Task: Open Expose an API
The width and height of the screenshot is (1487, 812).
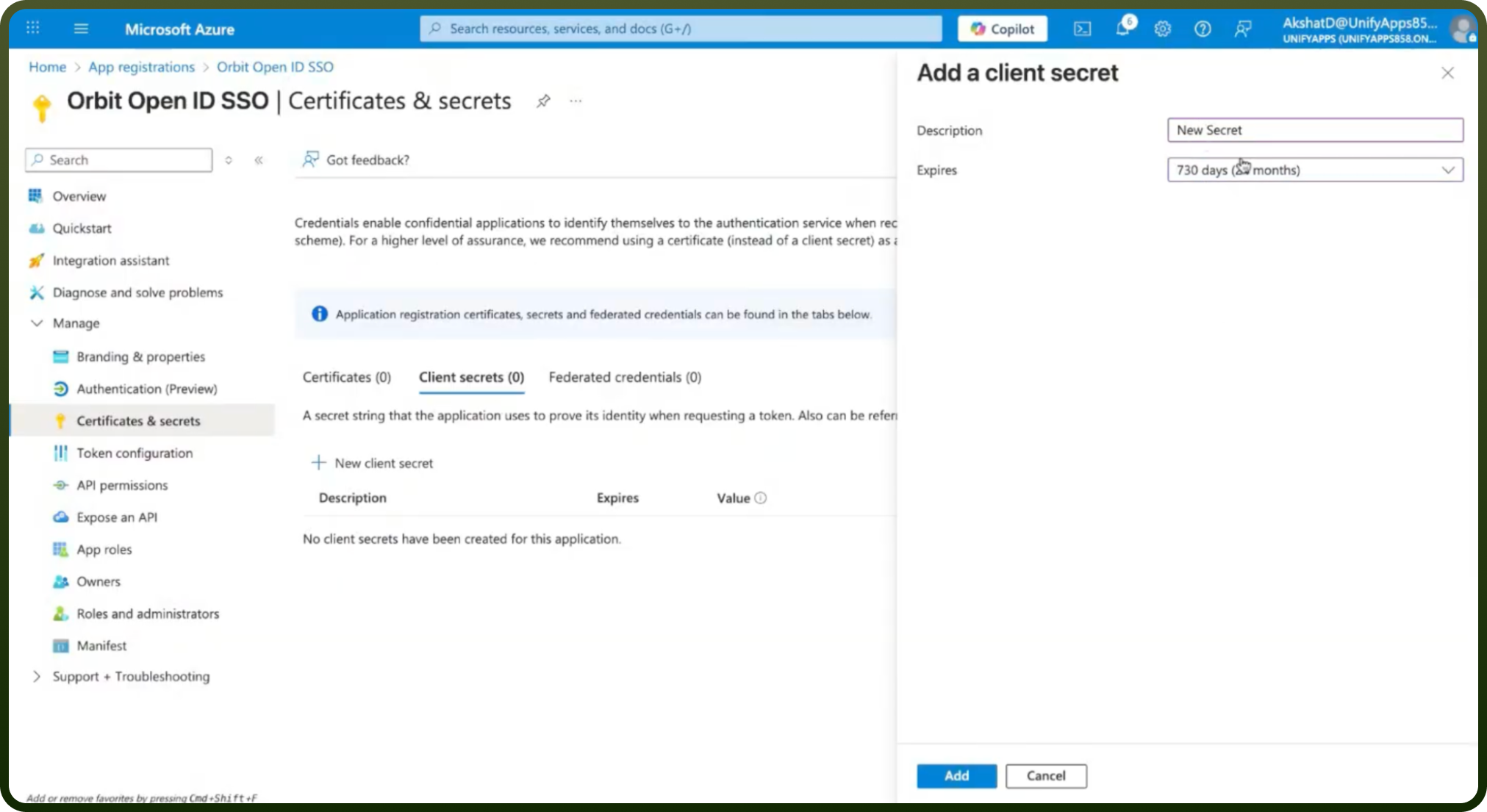Action: click(x=117, y=517)
